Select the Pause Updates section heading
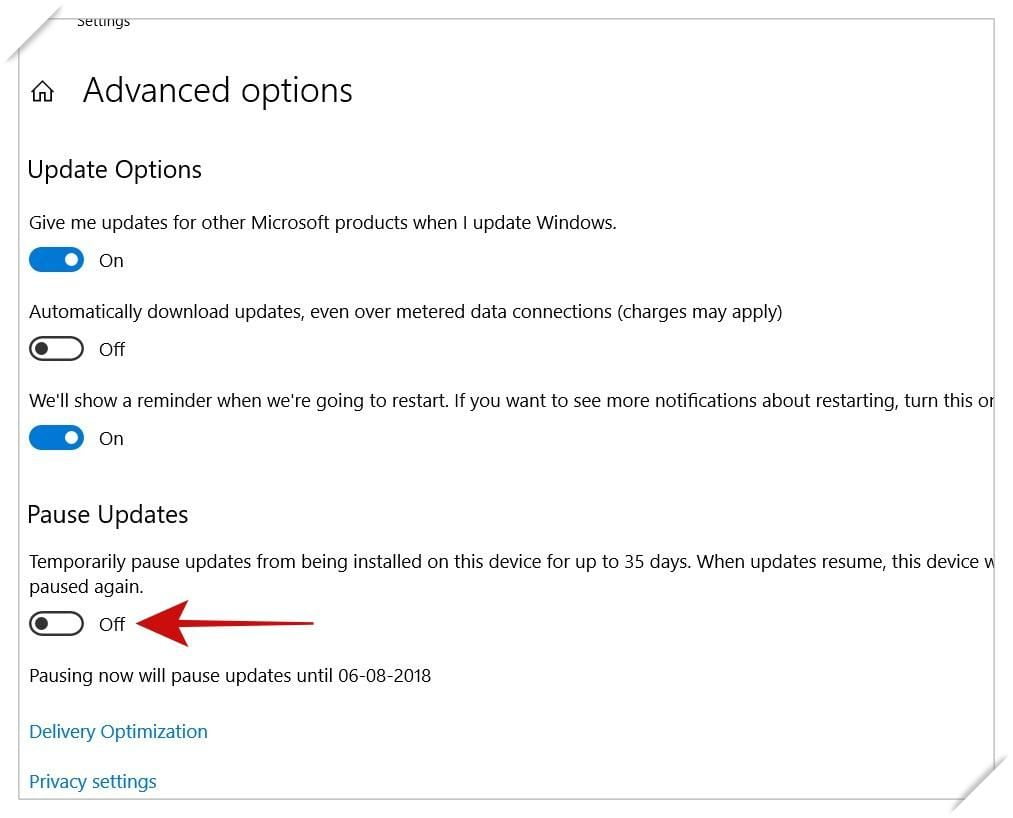Image resolution: width=1013 pixels, height=818 pixels. [108, 515]
